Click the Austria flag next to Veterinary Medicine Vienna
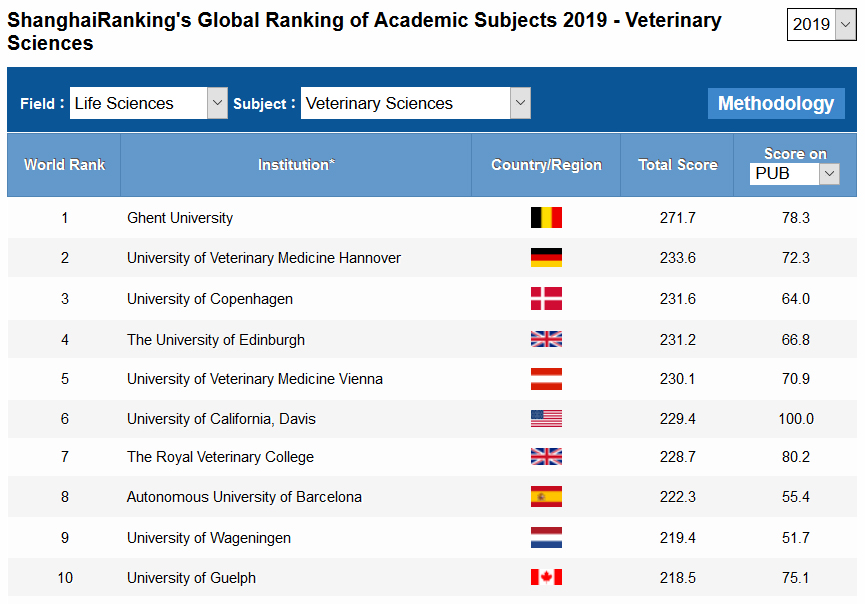 pyautogui.click(x=545, y=378)
